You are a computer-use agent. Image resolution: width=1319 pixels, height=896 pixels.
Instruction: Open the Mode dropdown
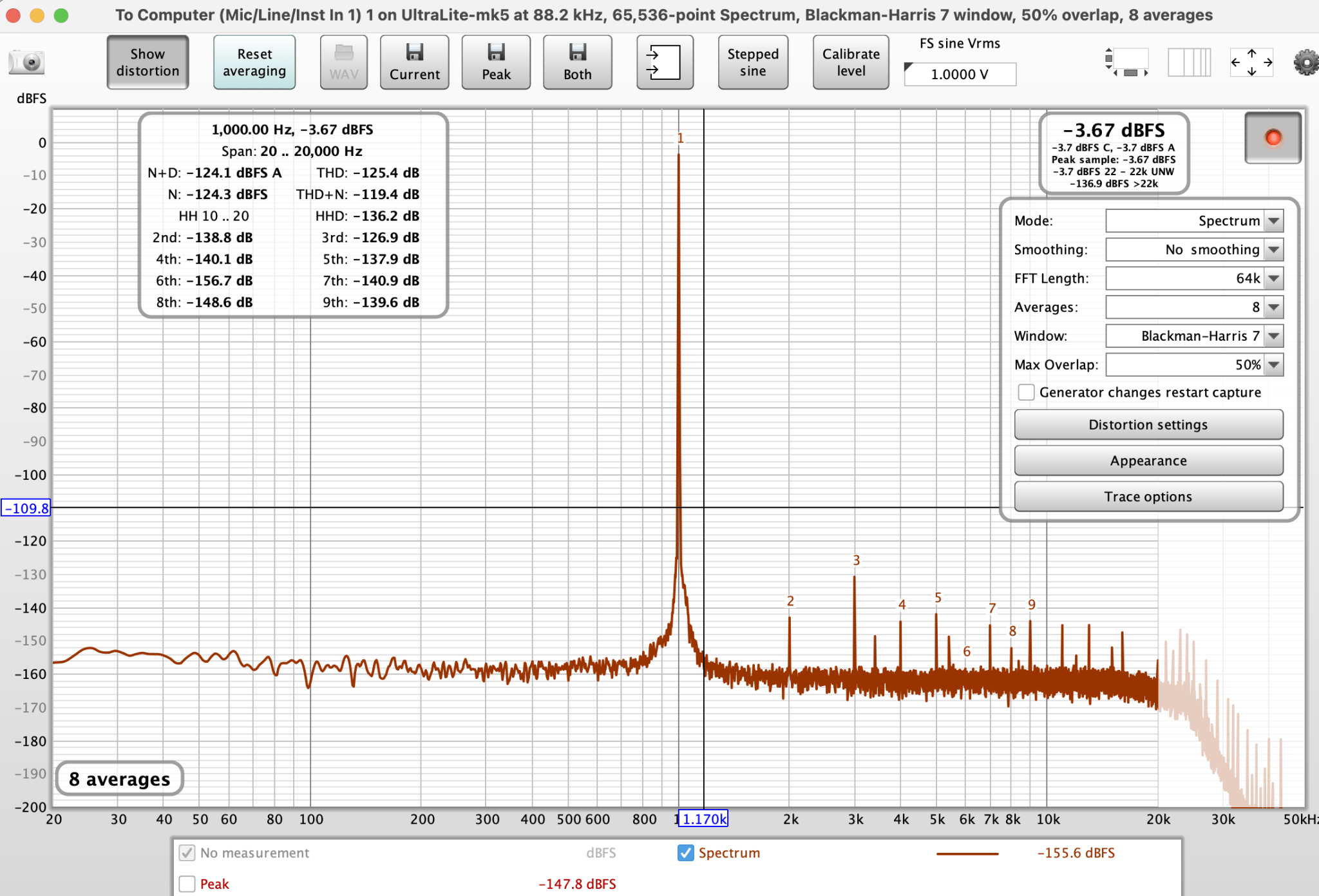click(x=1194, y=221)
